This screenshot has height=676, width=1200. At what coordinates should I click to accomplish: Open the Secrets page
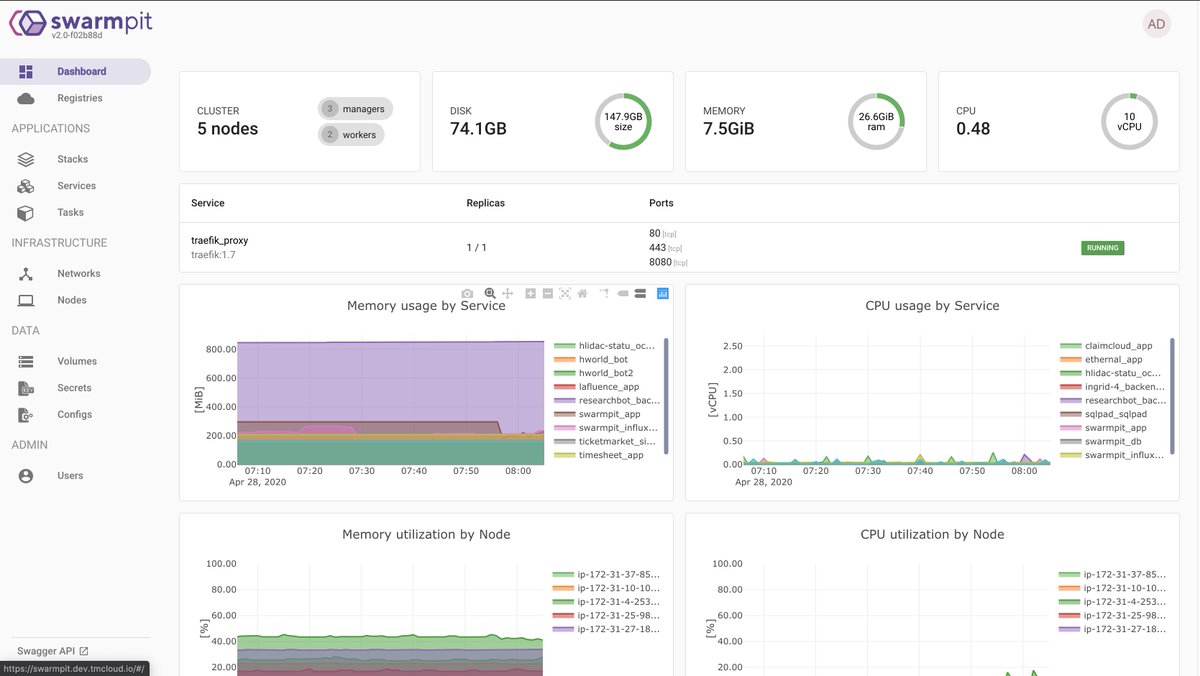point(74,388)
